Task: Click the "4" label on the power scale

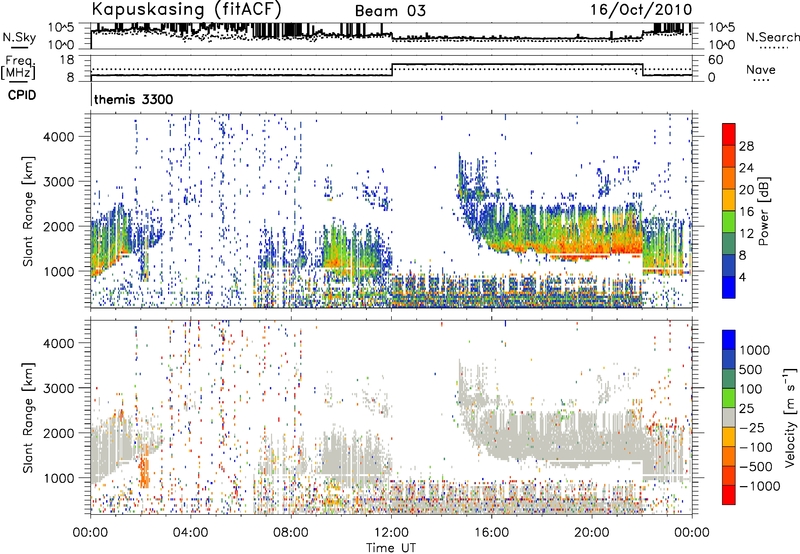Action: click(743, 277)
